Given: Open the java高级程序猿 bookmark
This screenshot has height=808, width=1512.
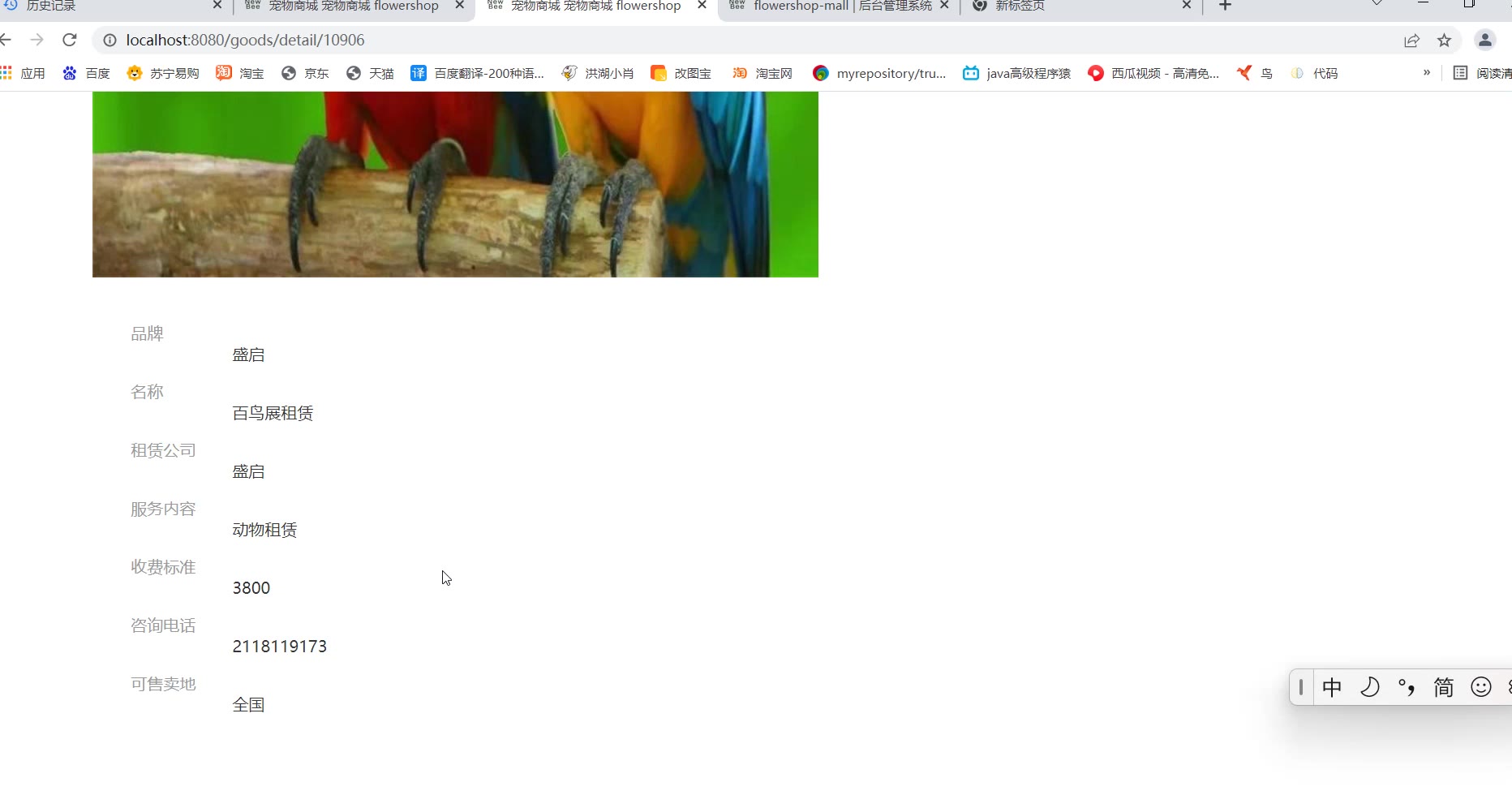Looking at the screenshot, I should pyautogui.click(x=1016, y=73).
